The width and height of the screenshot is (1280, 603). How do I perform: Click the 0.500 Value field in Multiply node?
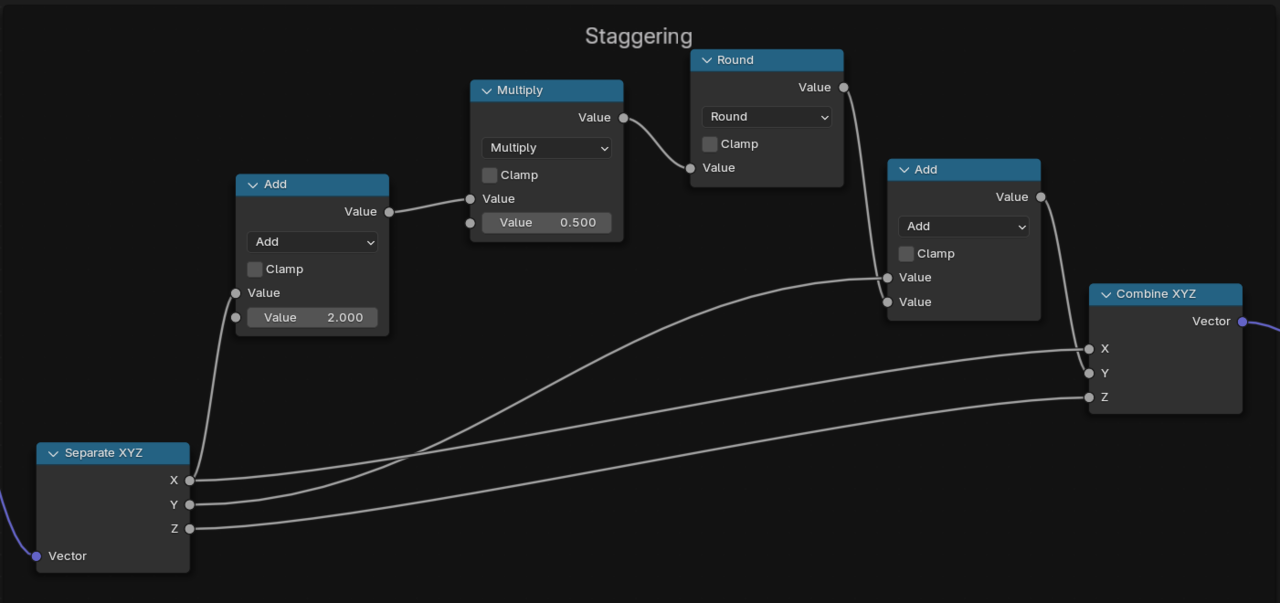(x=547, y=223)
